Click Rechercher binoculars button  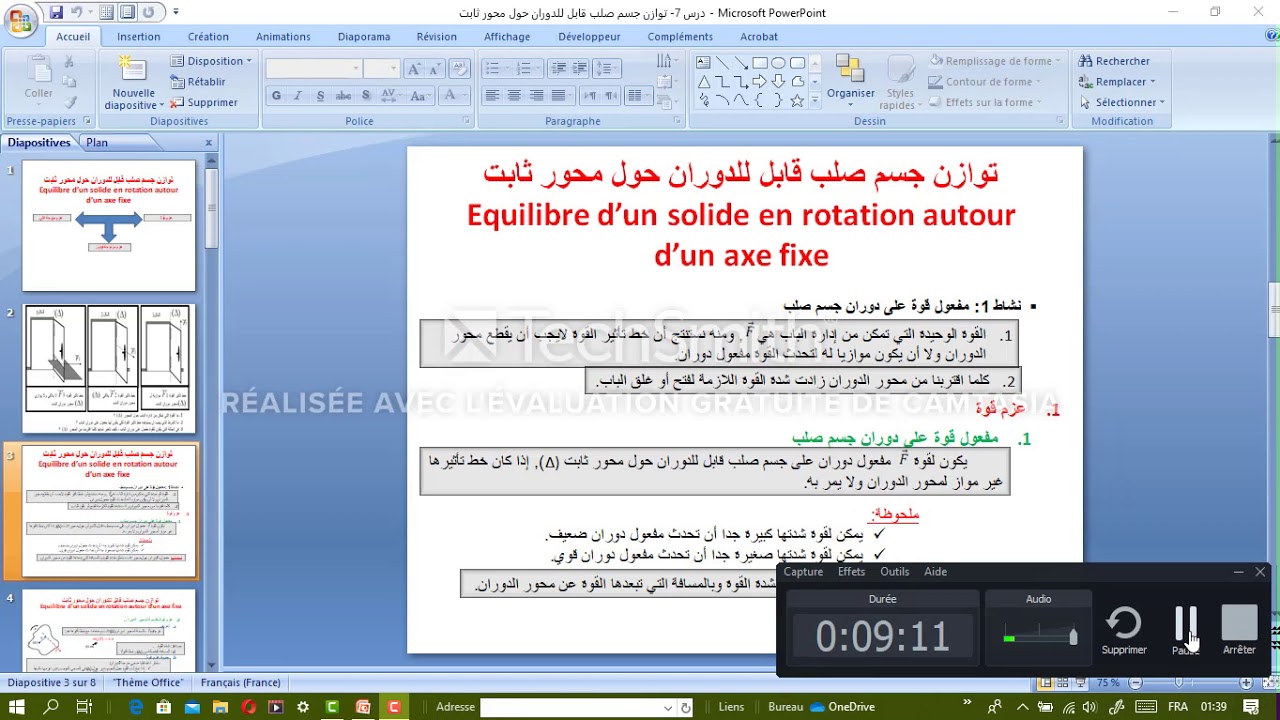pos(1114,61)
